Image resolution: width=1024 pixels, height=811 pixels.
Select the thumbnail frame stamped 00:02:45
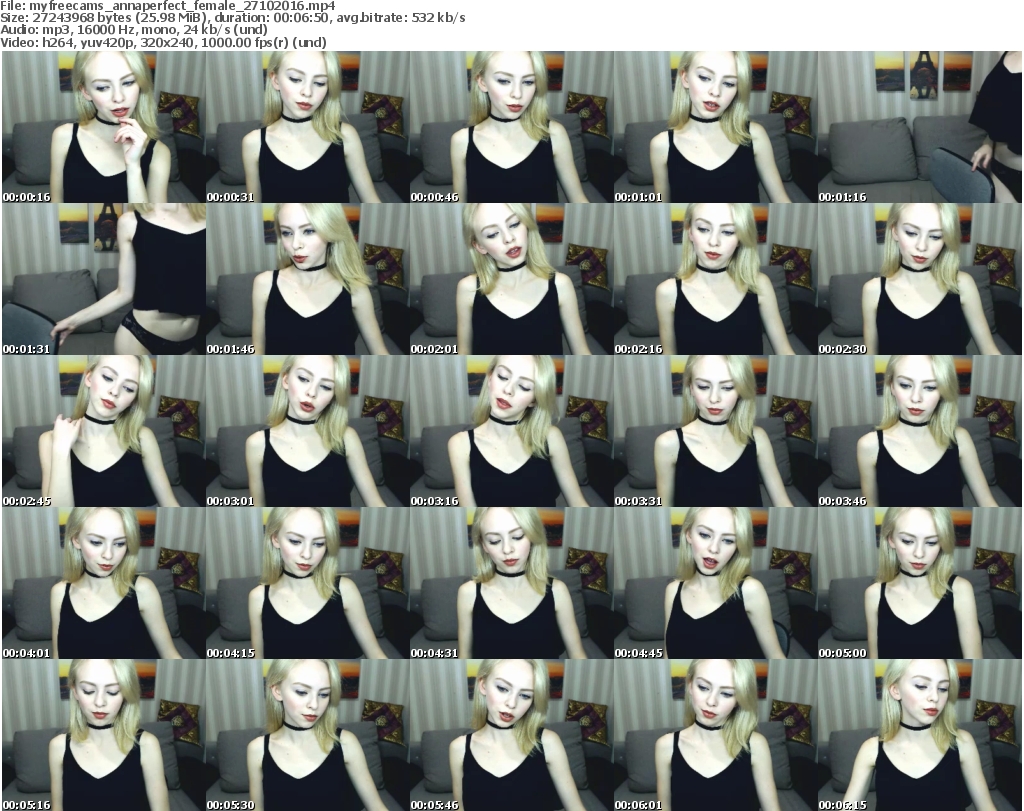104,431
